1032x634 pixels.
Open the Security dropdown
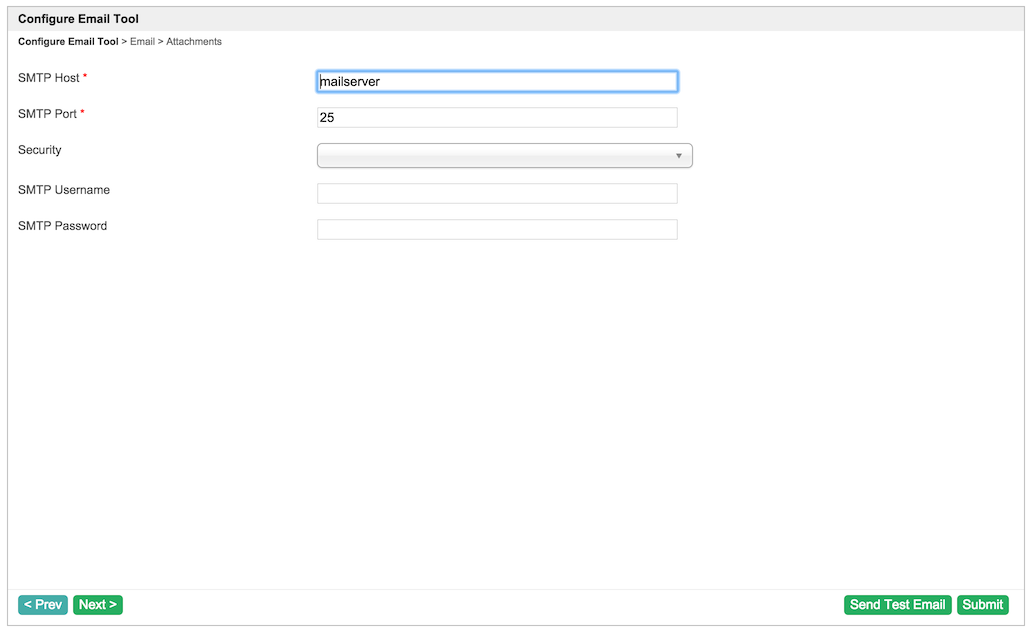tap(497, 155)
